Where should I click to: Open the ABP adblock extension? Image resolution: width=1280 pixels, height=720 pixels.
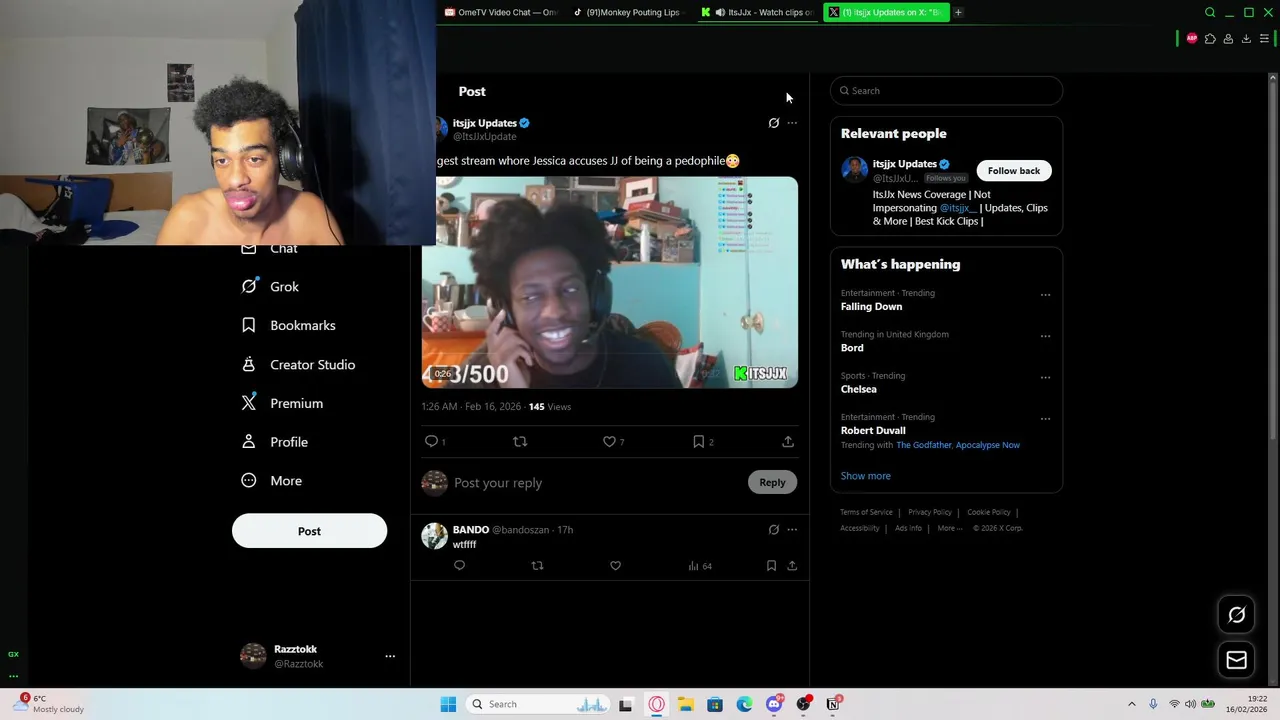[1192, 39]
